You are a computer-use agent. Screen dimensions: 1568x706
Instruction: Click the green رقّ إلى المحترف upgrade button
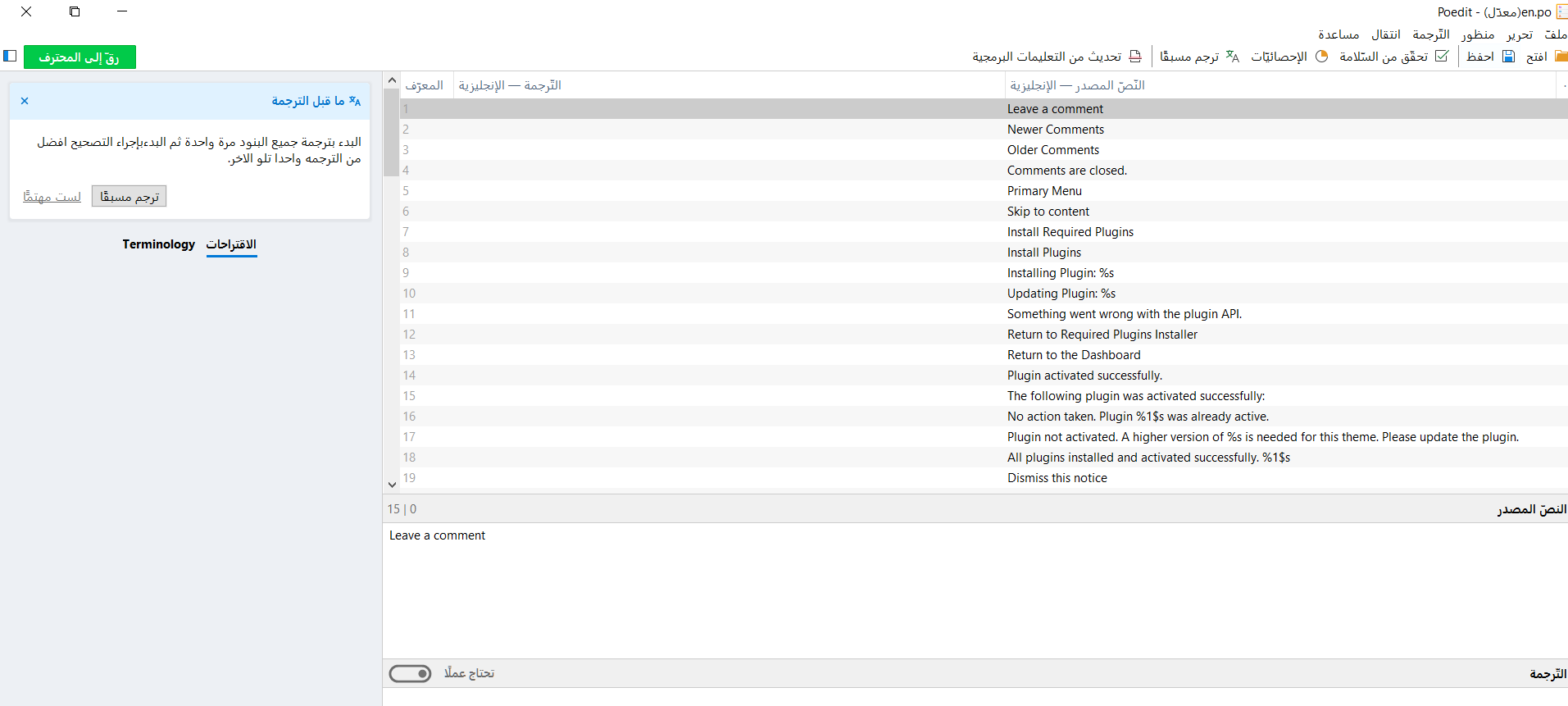(80, 57)
